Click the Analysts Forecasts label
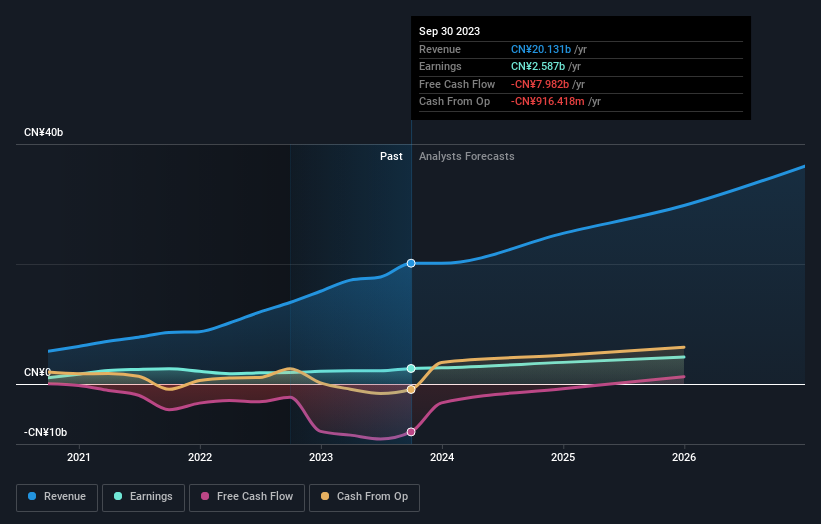 click(x=467, y=156)
